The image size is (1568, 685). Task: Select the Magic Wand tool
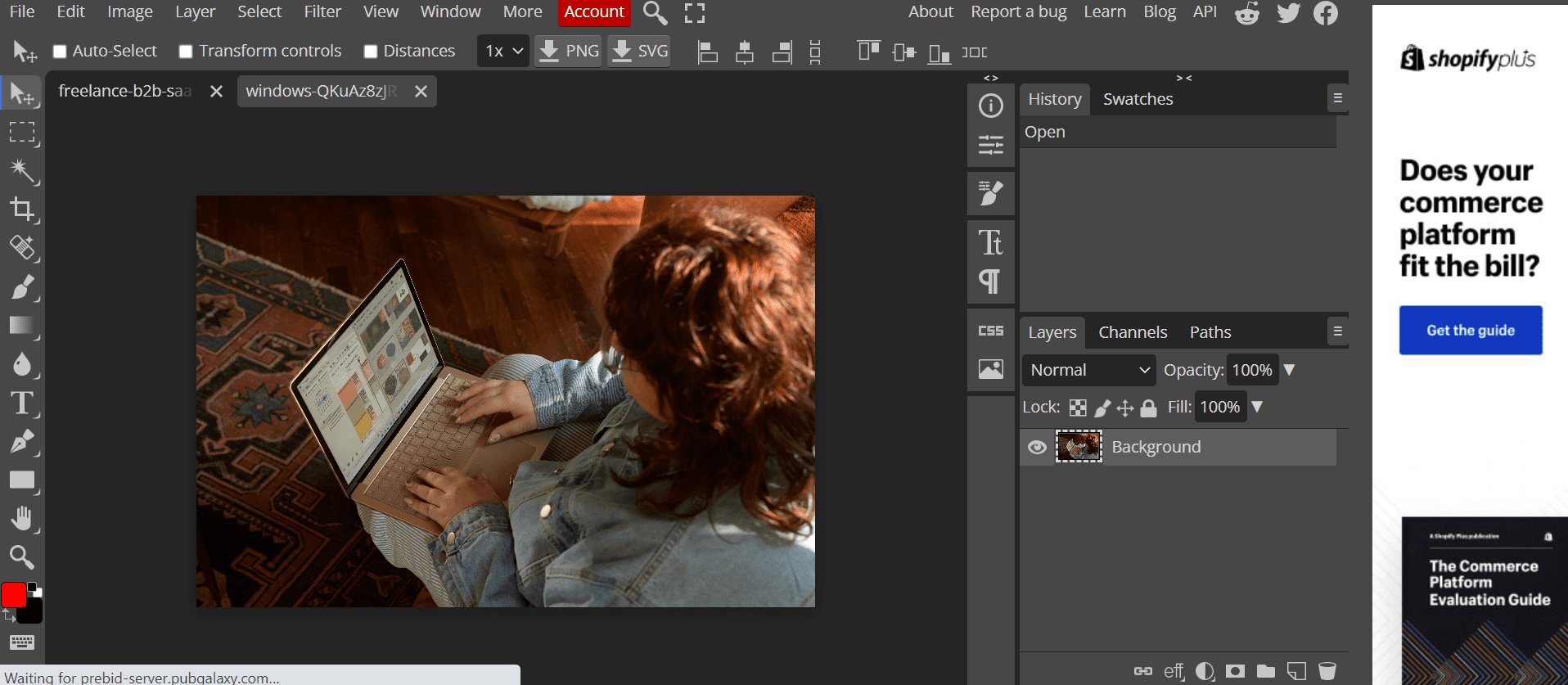21,170
